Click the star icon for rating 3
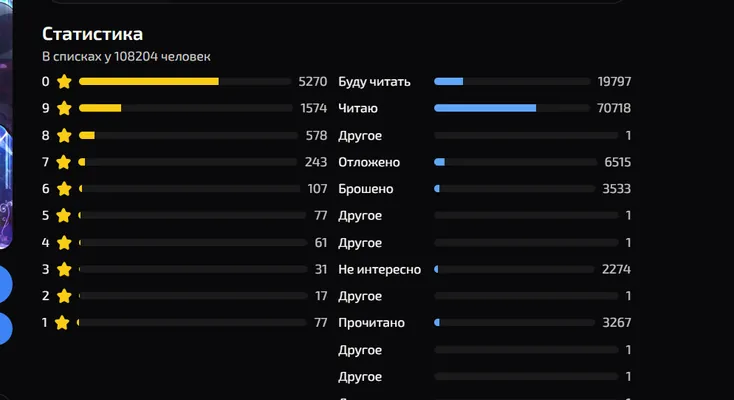The image size is (734, 400). 64,269
